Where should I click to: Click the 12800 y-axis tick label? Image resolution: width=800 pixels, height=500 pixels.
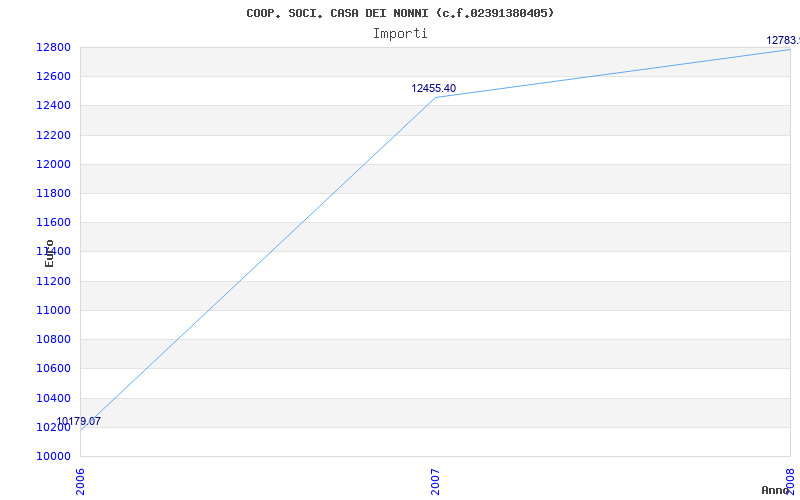[x=53, y=47]
